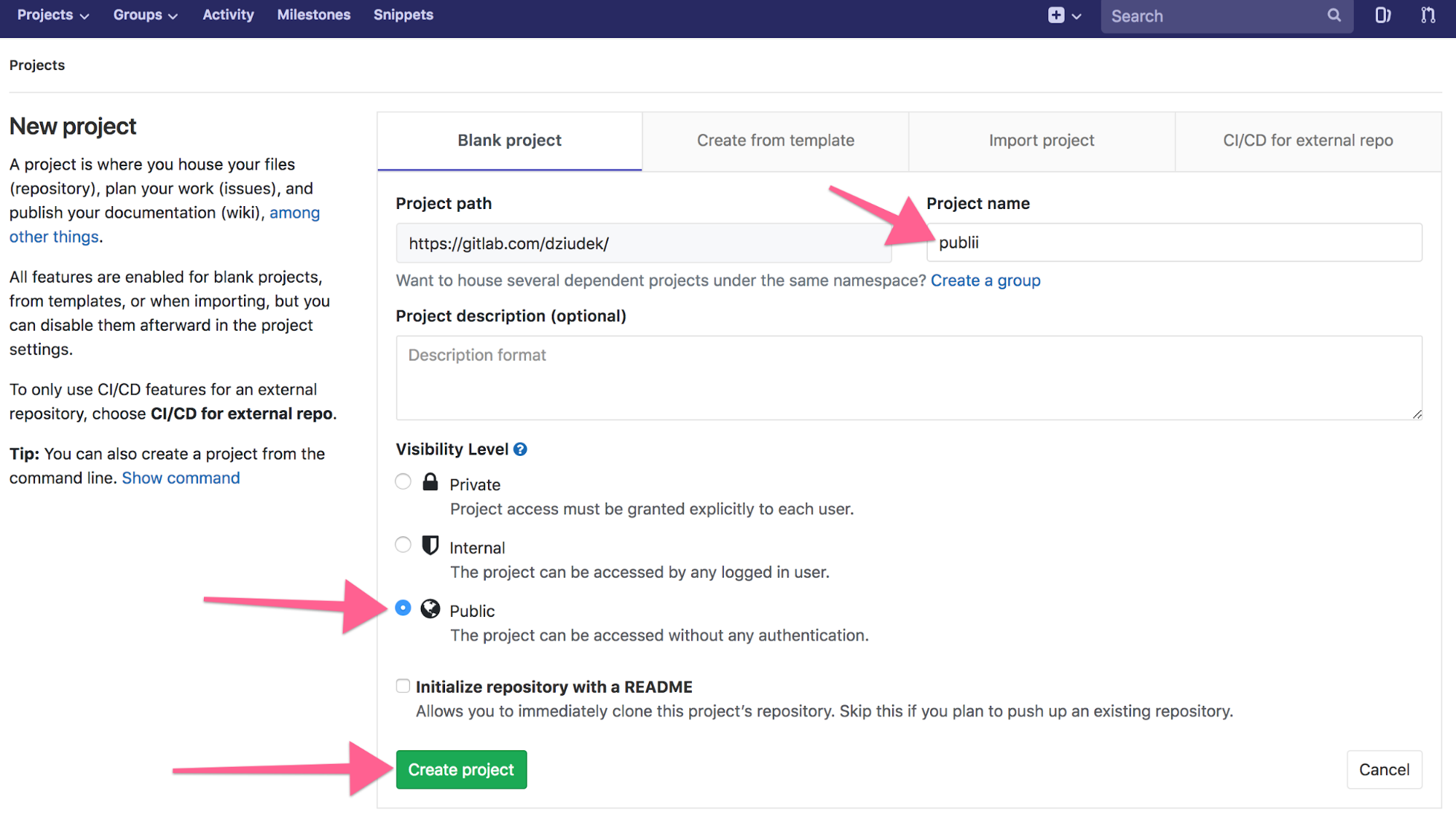The height and width of the screenshot is (826, 1456).
Task: Click the Activity navigation item
Action: (228, 14)
